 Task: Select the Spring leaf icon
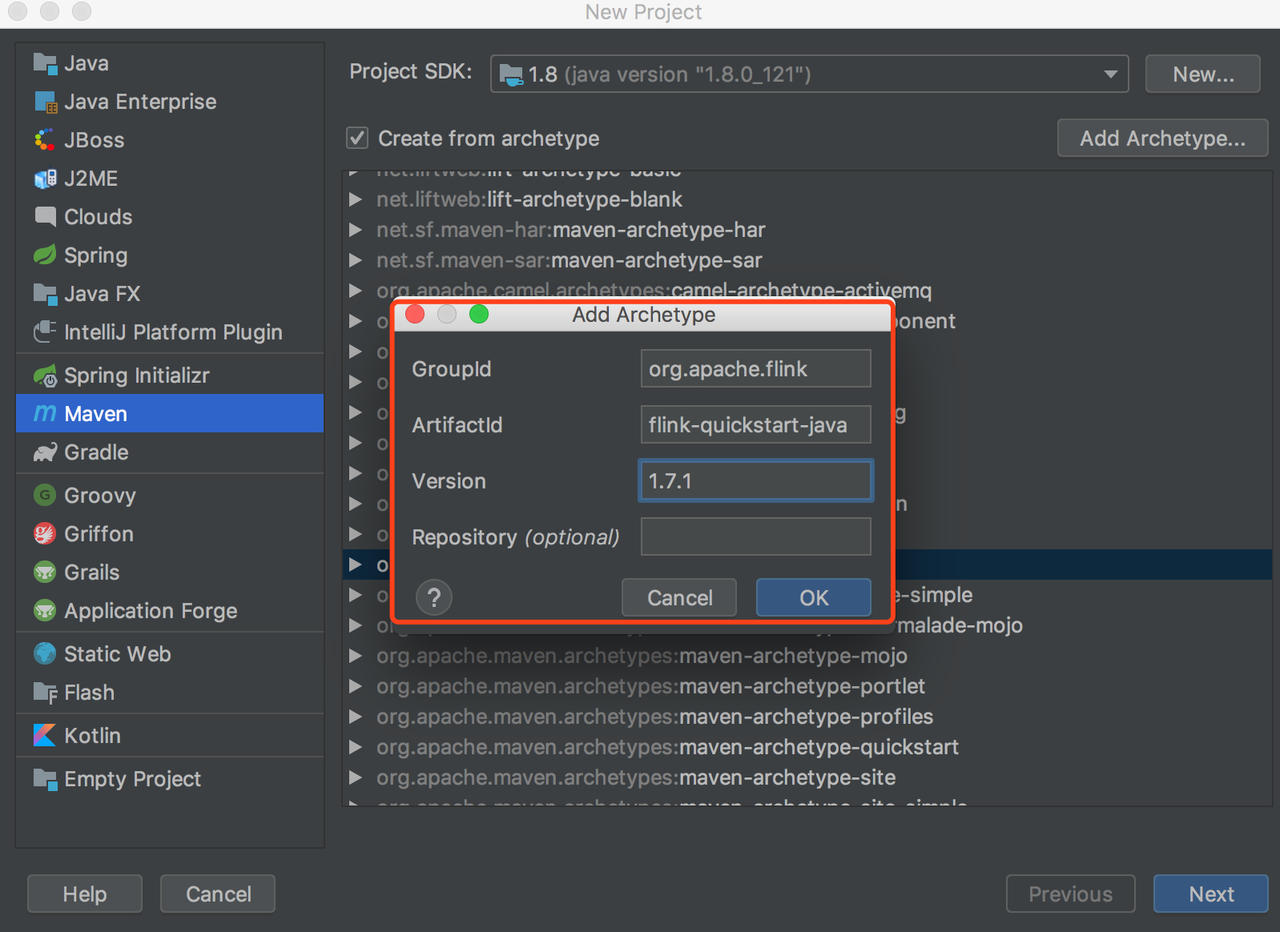pos(45,255)
